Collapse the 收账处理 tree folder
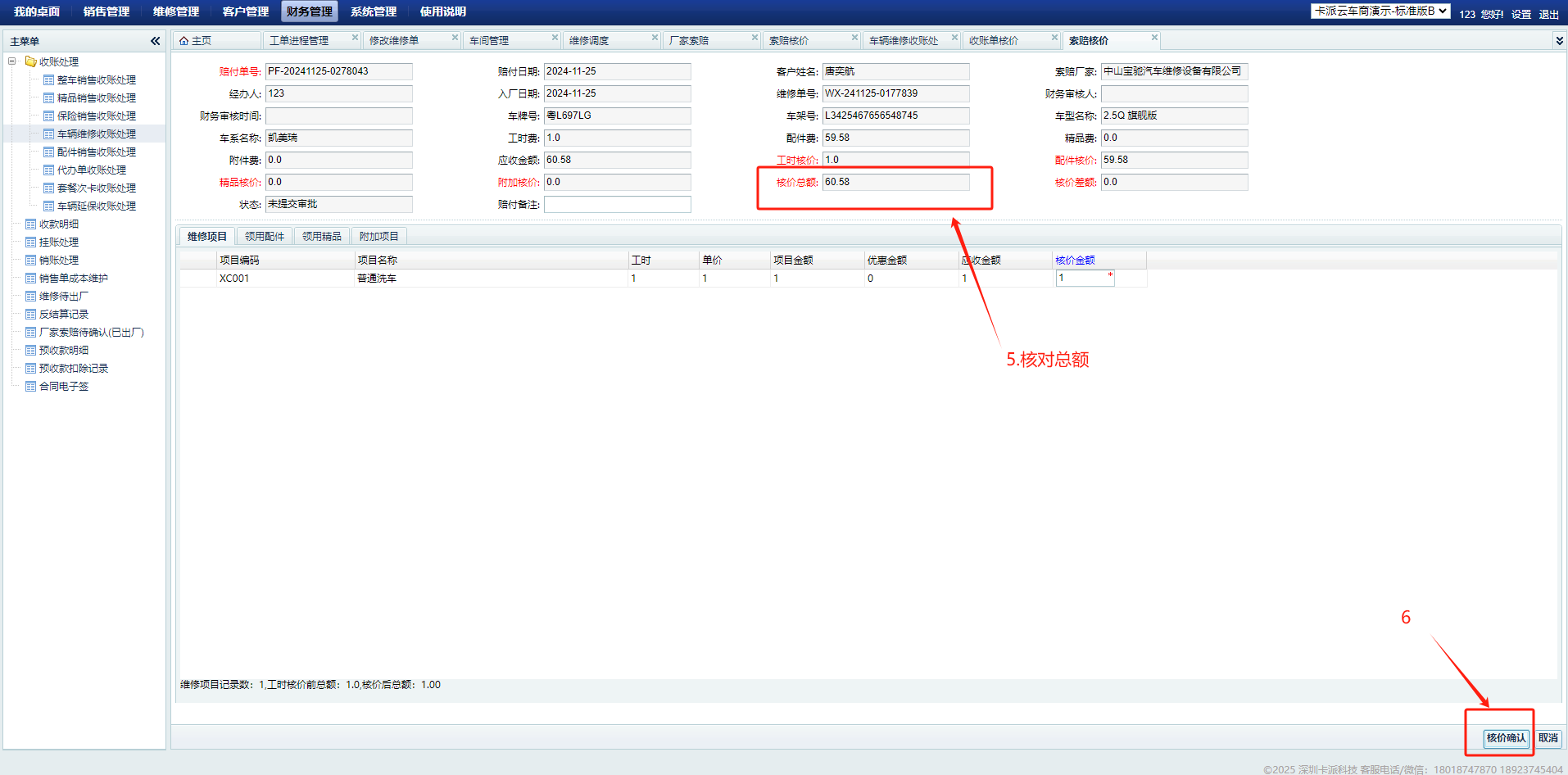Image resolution: width=1568 pixels, height=775 pixels. point(12,61)
